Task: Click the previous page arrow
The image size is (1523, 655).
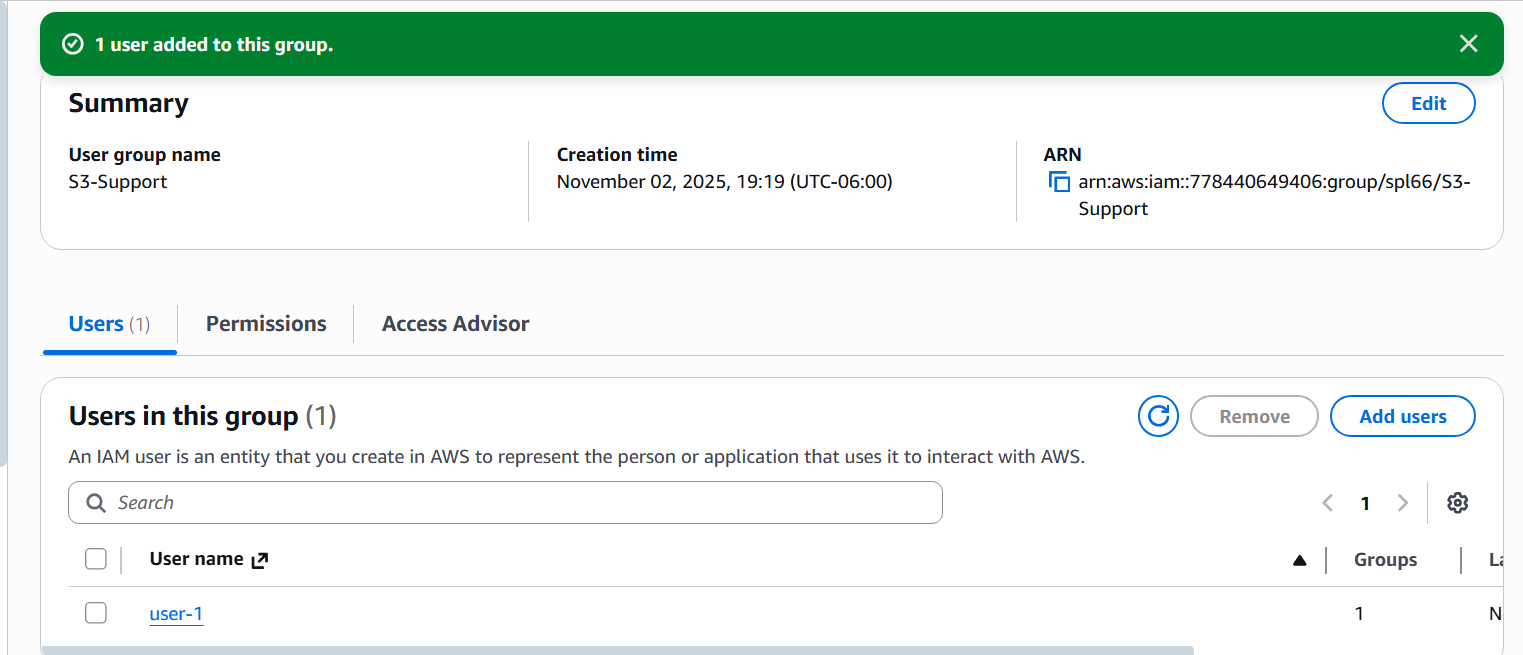Action: pyautogui.click(x=1327, y=503)
